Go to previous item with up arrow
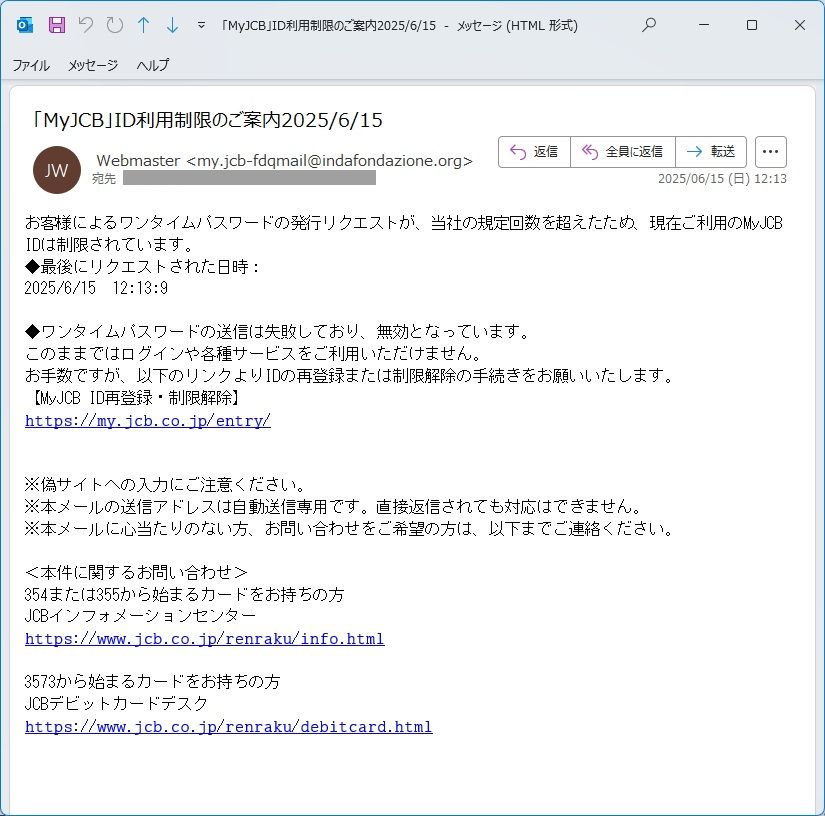Viewport: 825px width, 816px height. (x=144, y=25)
